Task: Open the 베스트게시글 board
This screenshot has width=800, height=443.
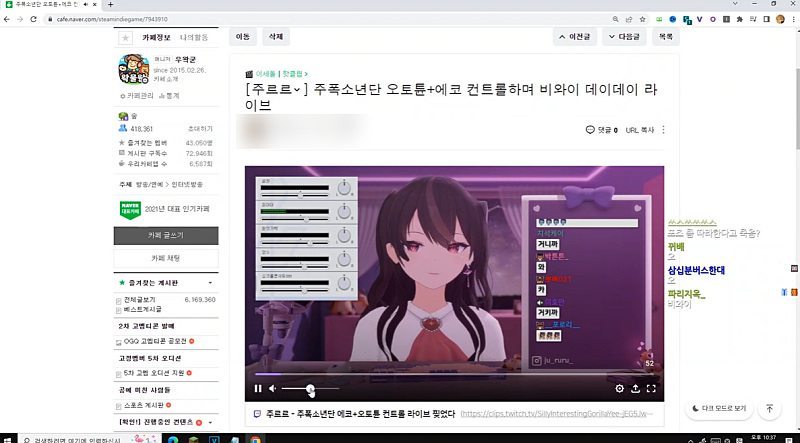Action: [142, 309]
